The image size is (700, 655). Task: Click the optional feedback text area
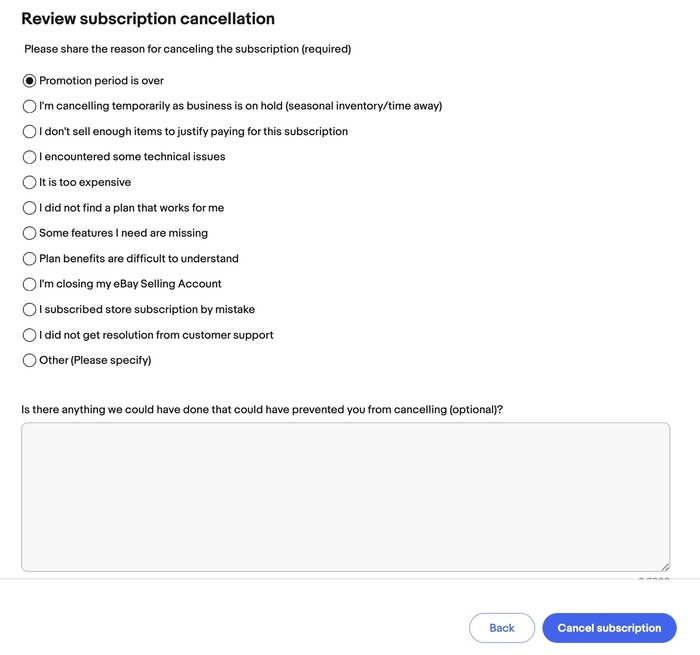pos(345,496)
